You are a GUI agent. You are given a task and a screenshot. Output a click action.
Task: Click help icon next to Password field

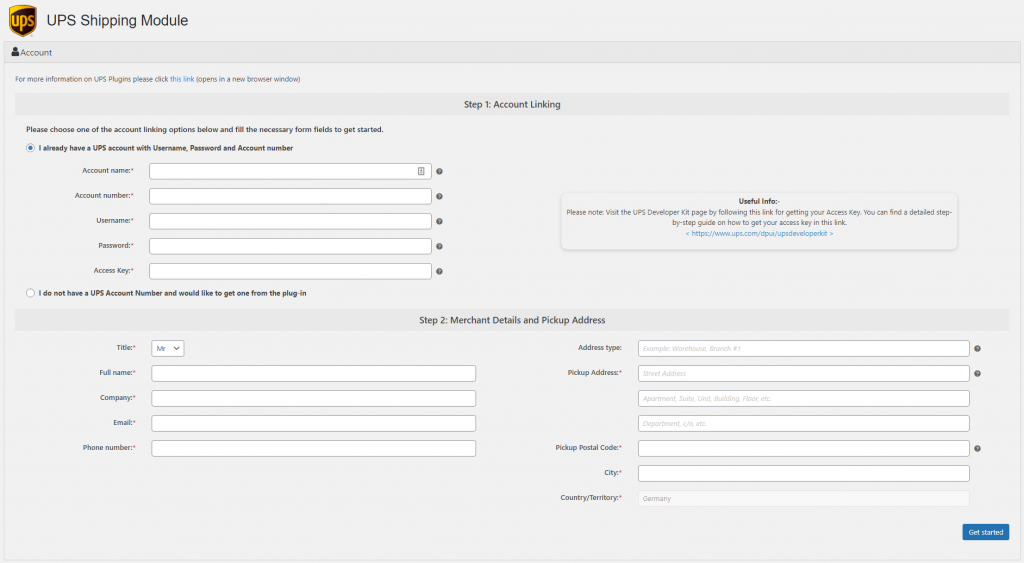pos(440,247)
